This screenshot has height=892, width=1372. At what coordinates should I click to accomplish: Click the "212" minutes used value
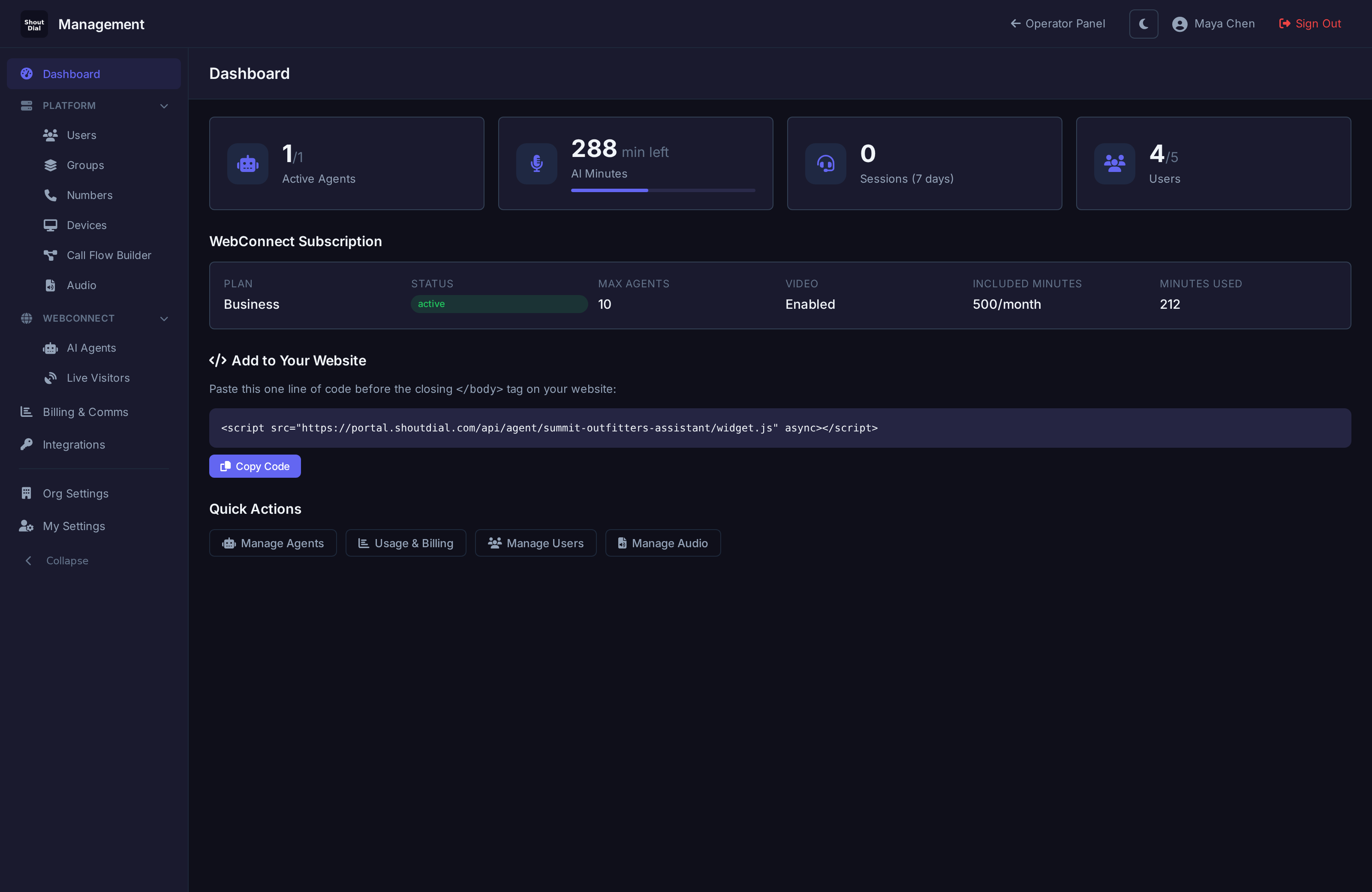click(1170, 304)
